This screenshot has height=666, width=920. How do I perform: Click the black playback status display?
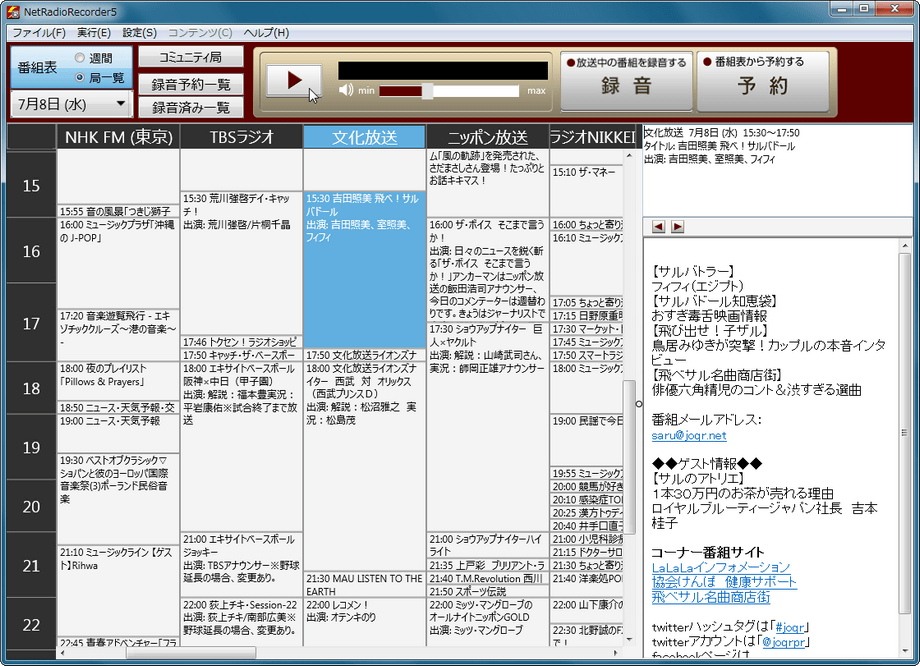click(x=443, y=71)
